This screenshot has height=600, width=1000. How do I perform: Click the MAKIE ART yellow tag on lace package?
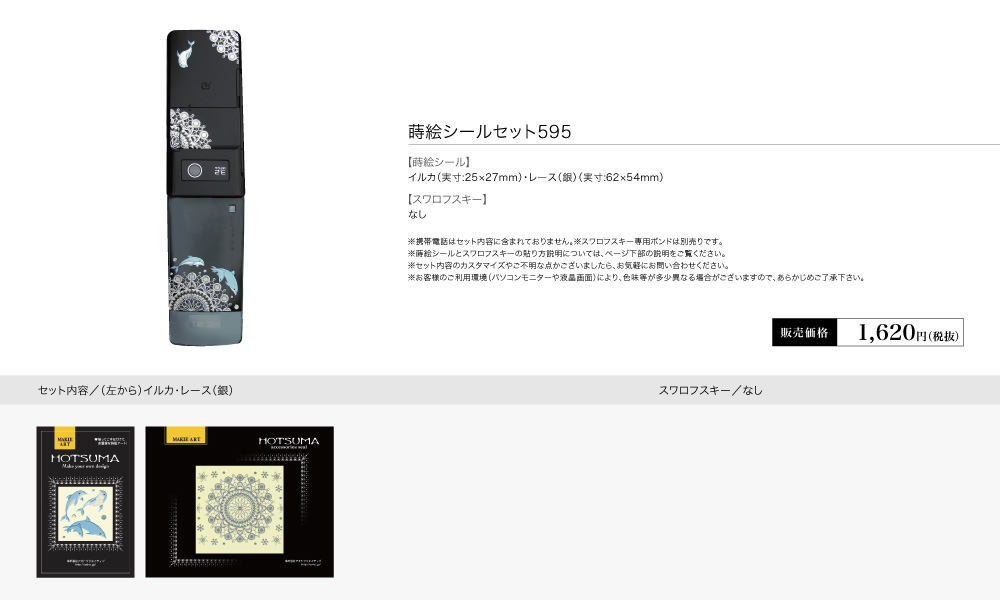(x=186, y=435)
